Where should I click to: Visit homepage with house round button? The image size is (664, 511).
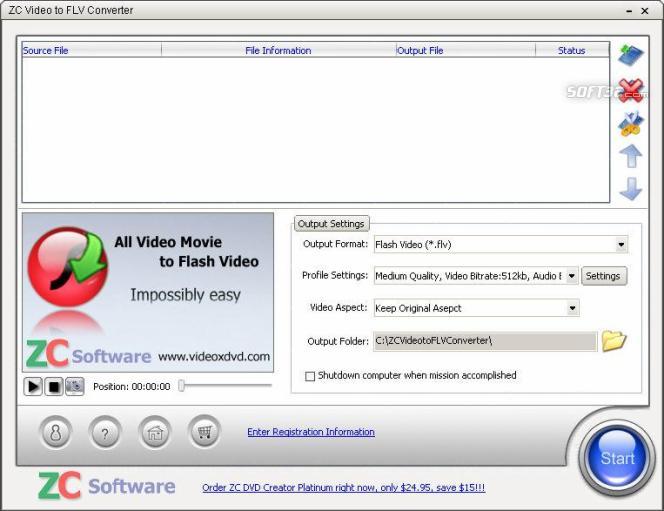click(x=155, y=432)
